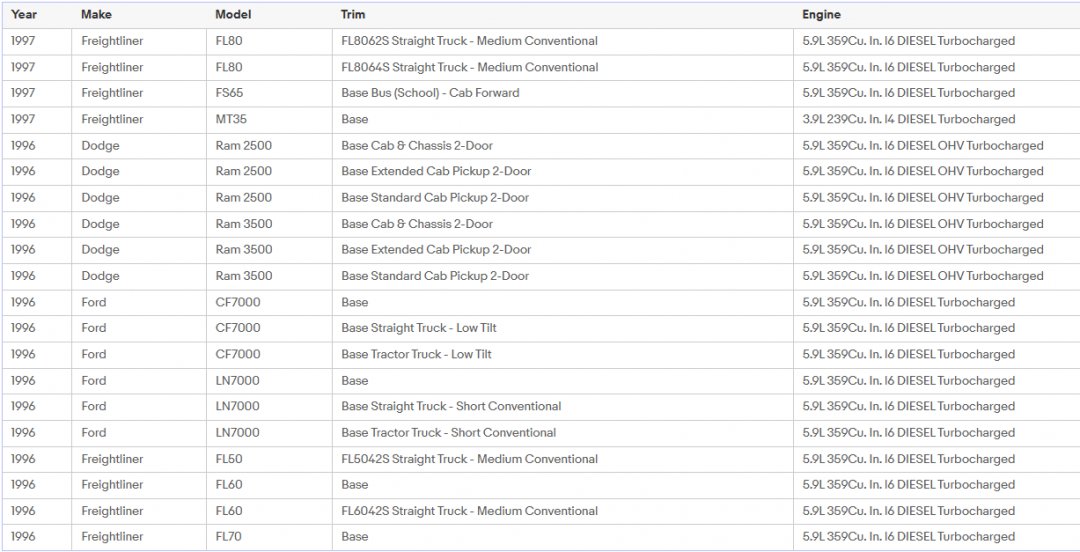Click the MT35 model cell
This screenshot has width=1080, height=552.
click(231, 119)
